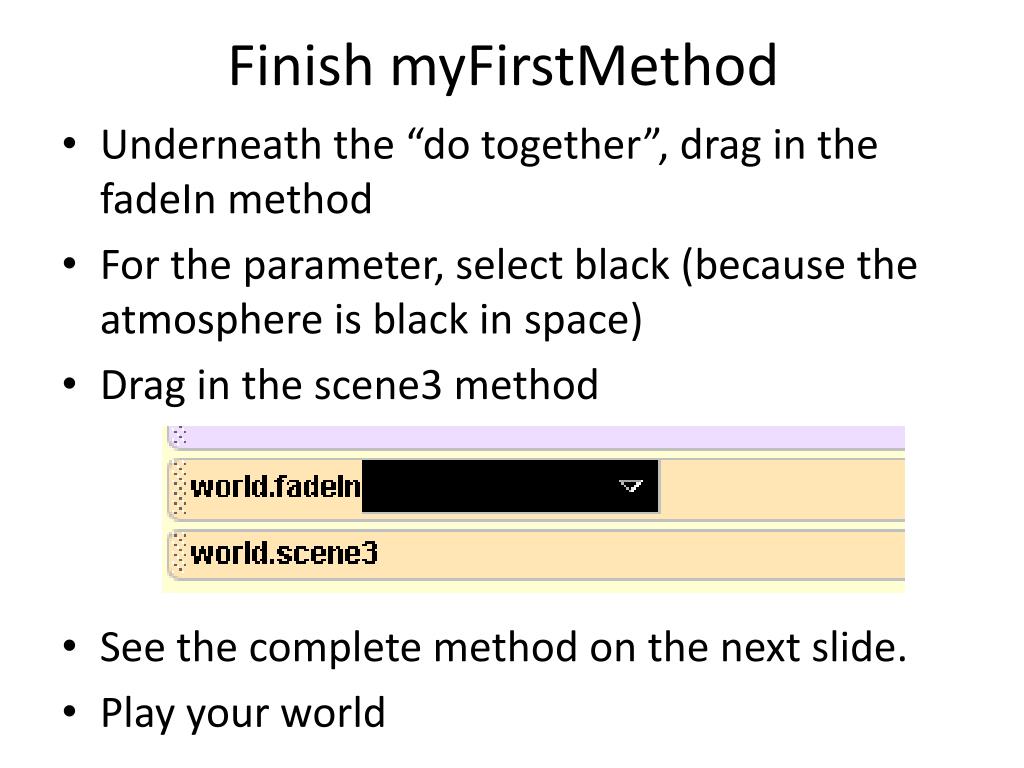Click the dotted handle of world.scene3 tile
The image size is (1024, 768).
179,555
